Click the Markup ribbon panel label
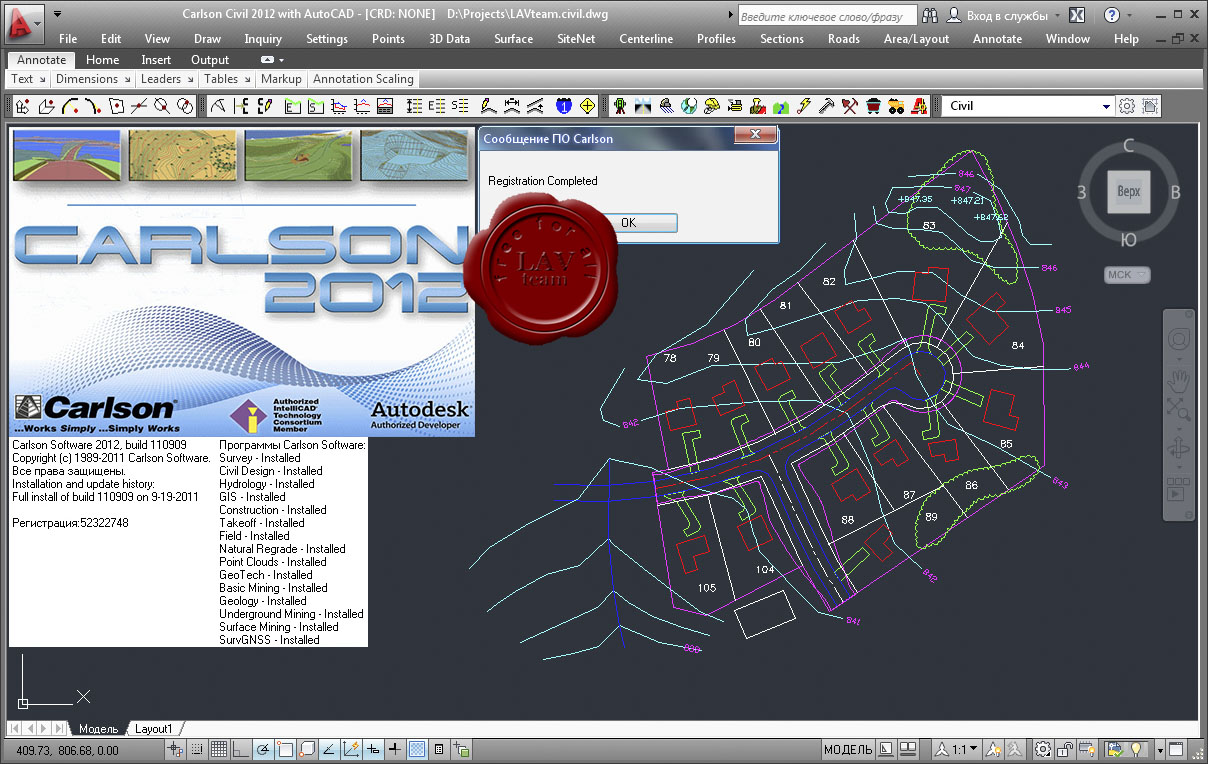The width and height of the screenshot is (1208, 764). pyautogui.click(x=281, y=79)
